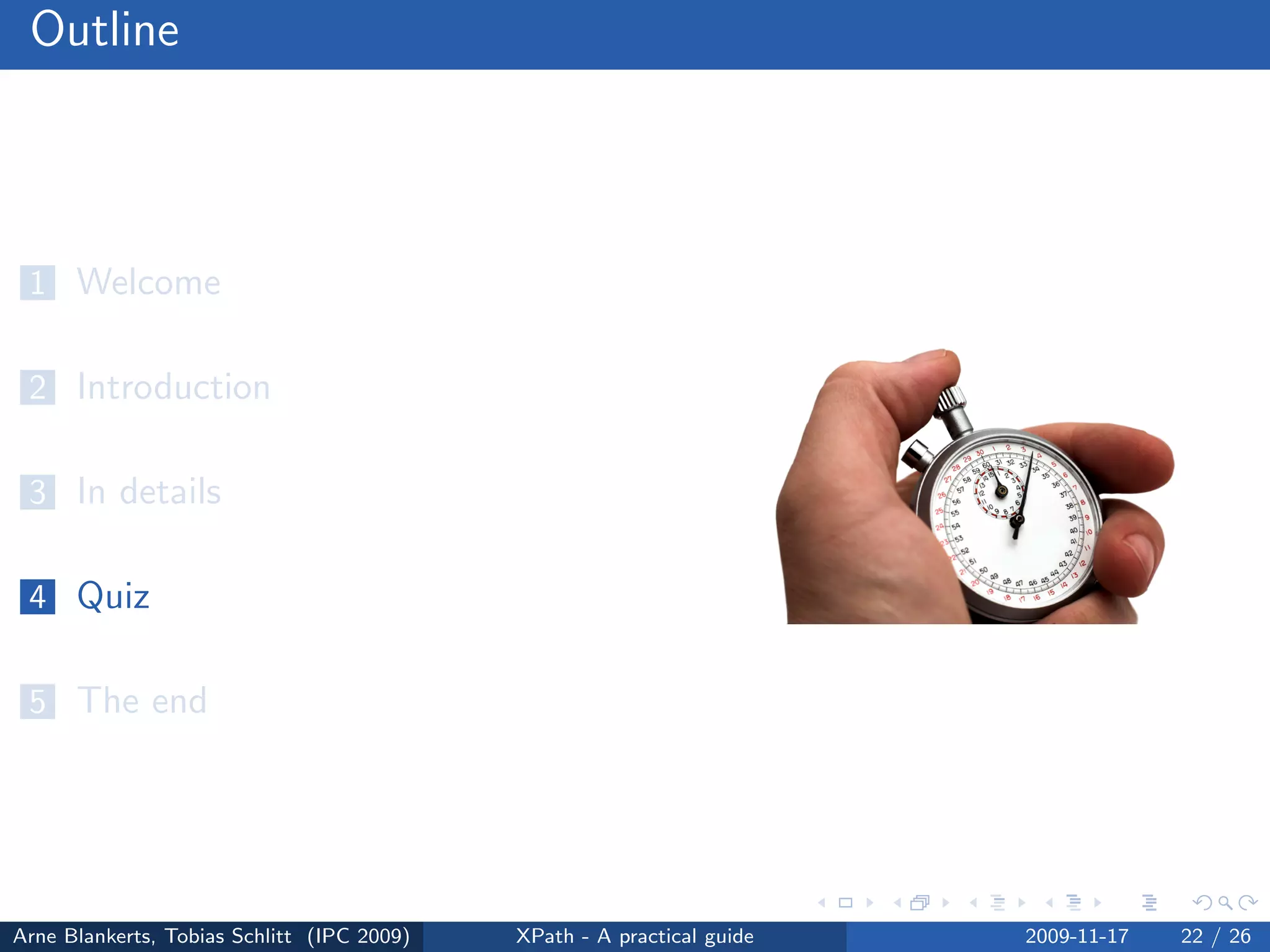Open the Quiz outline entry
This screenshot has width=1270, height=952.
coord(113,597)
